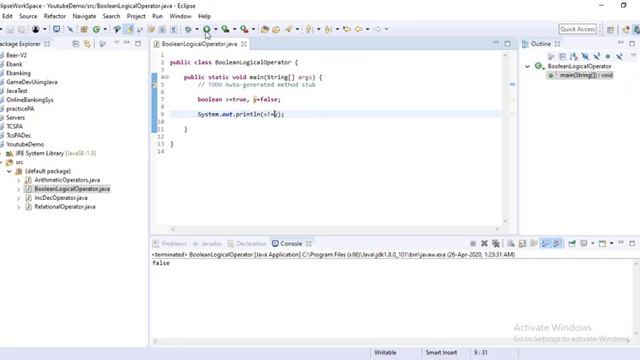Viewport: 640px width, 360px height.
Task: Toggle Show Console When Standard Out Changes
Action: coord(545,244)
